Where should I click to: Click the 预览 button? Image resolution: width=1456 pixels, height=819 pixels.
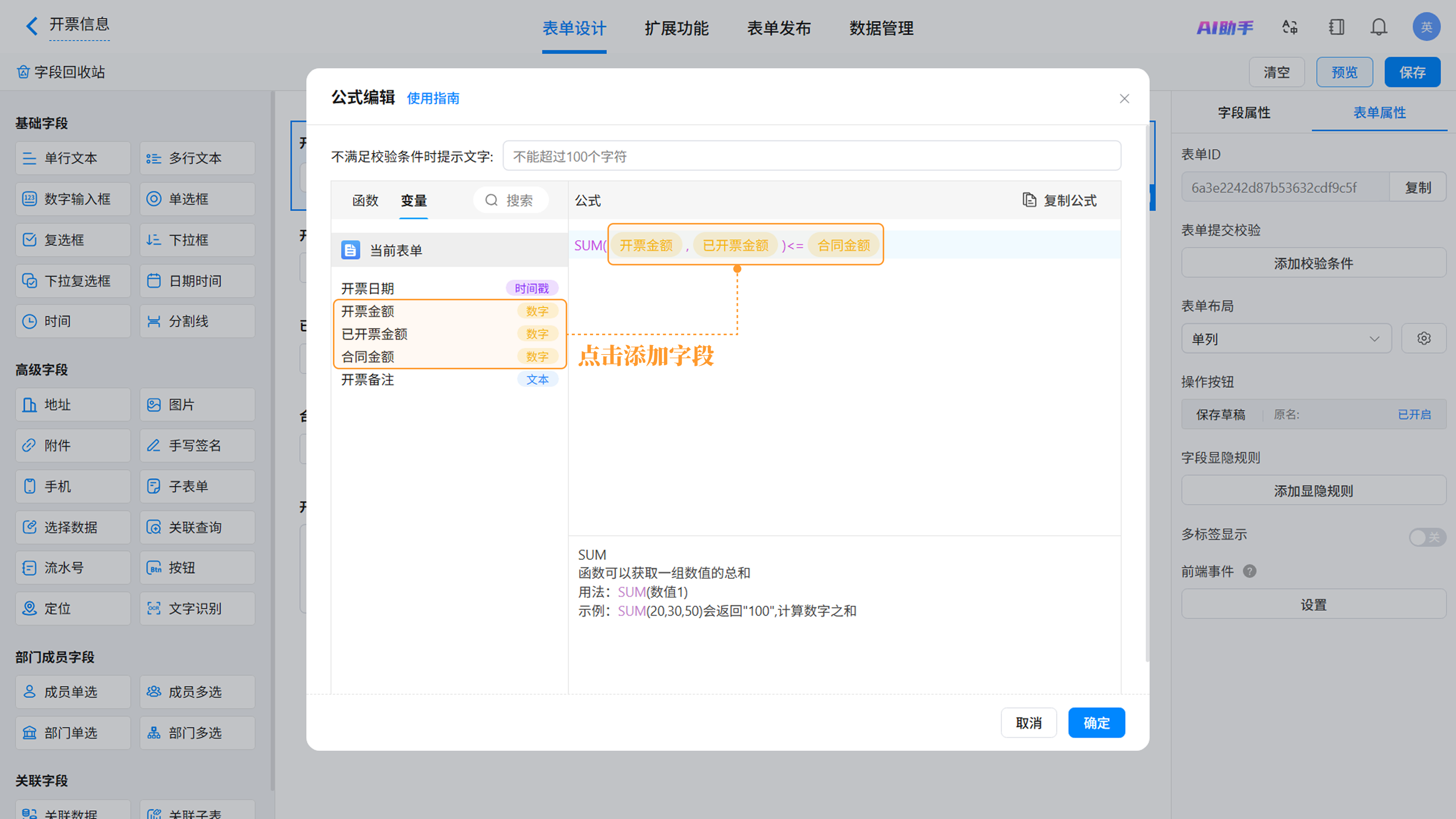tap(1345, 72)
